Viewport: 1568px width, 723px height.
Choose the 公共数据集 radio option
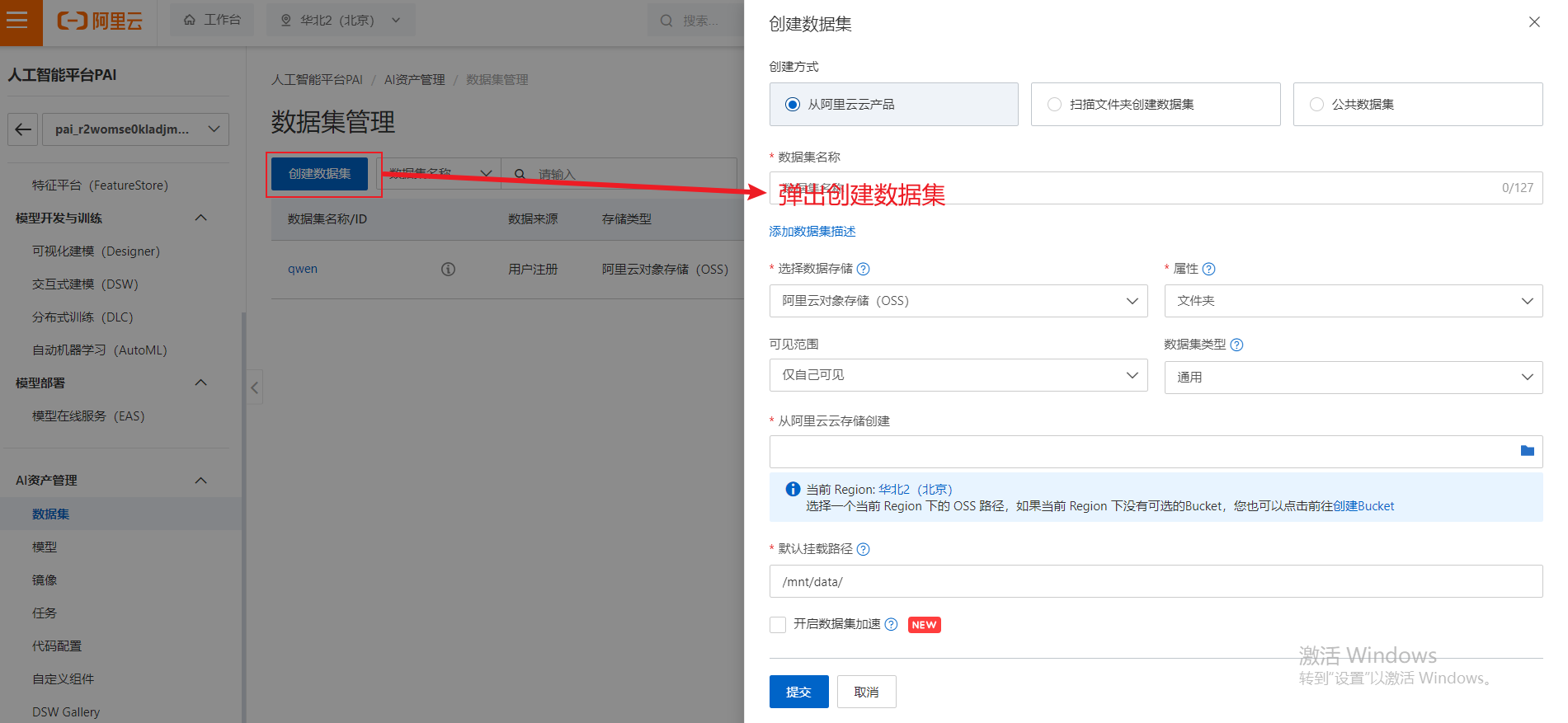pyautogui.click(x=1316, y=105)
